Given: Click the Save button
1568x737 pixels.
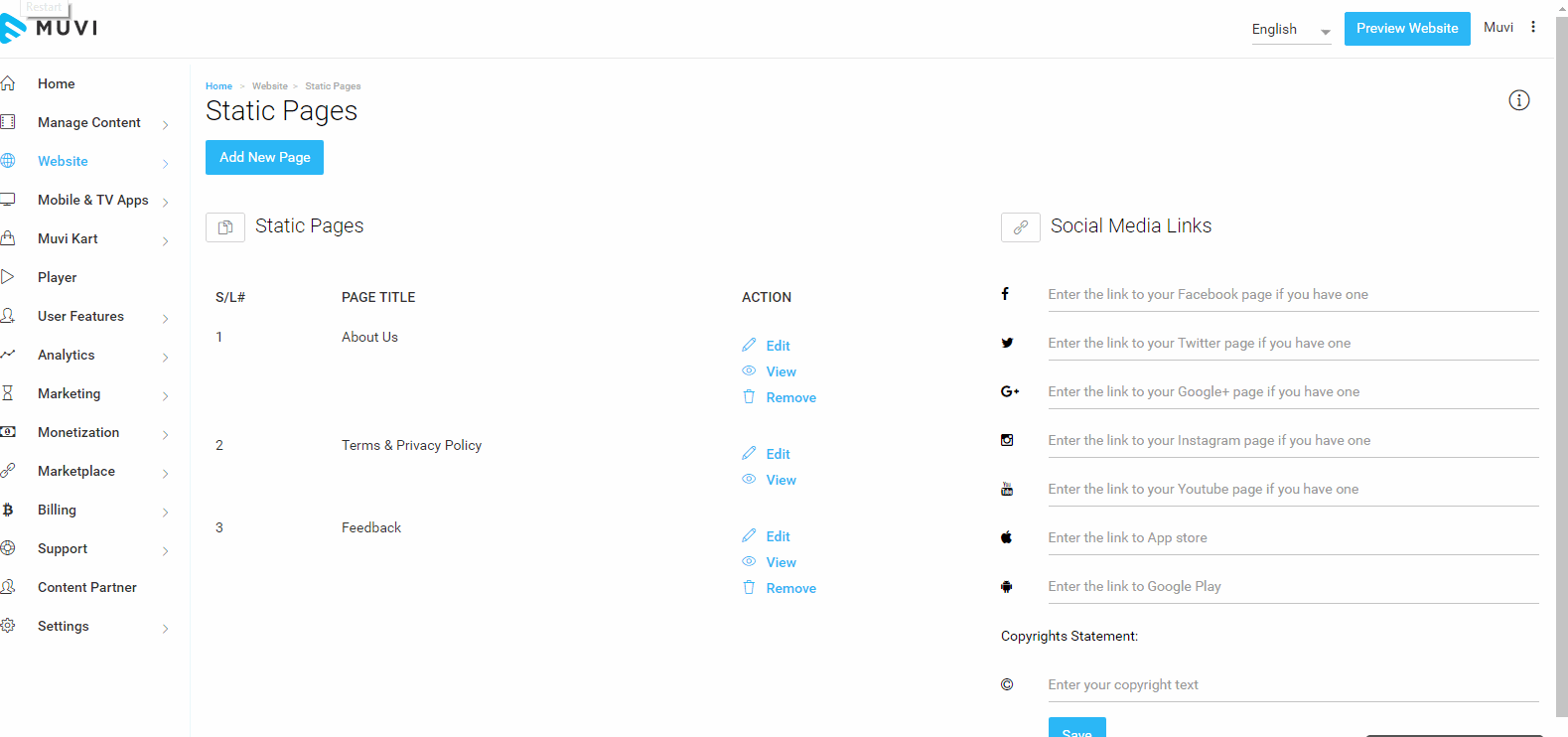Looking at the screenshot, I should pyautogui.click(x=1076, y=728).
